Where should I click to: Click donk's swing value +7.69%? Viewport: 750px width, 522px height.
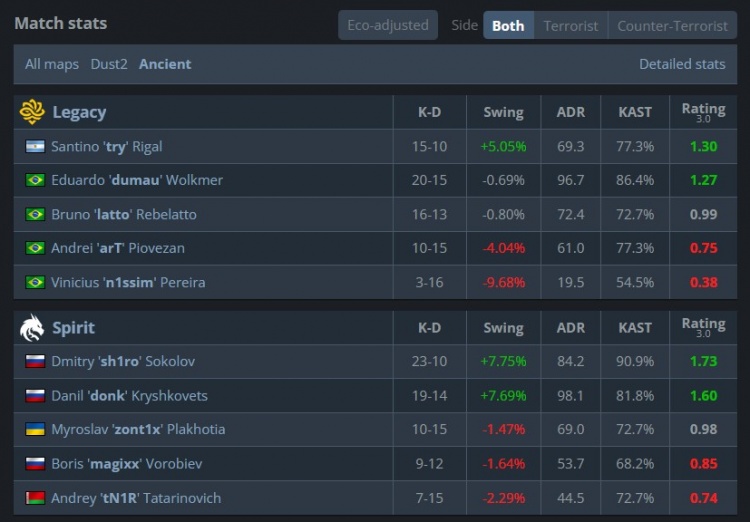tap(503, 396)
